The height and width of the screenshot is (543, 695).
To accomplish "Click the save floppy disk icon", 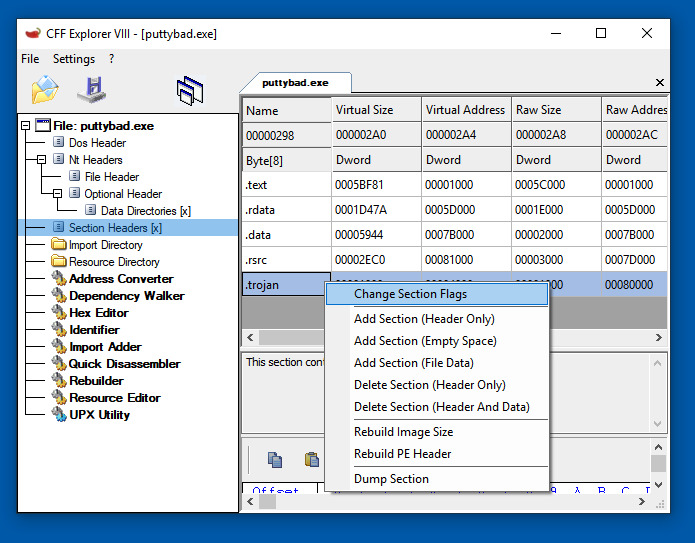I will tap(92, 90).
